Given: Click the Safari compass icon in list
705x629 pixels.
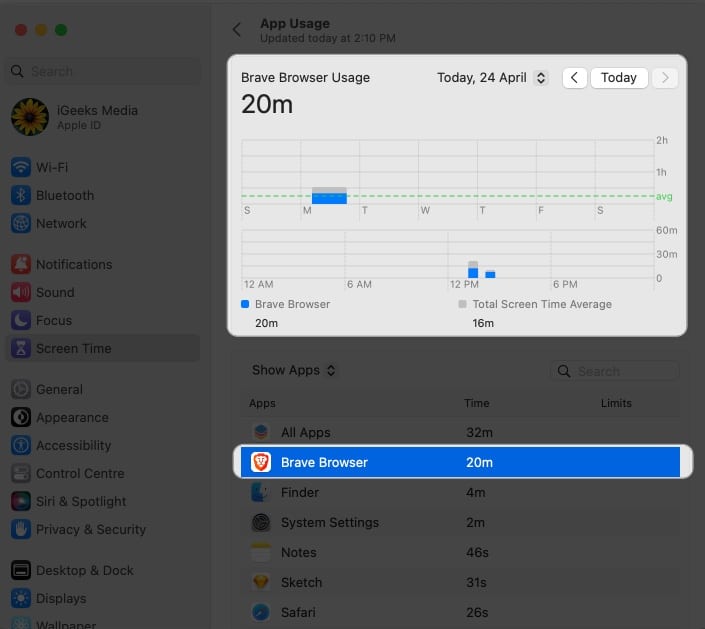Looking at the screenshot, I should point(261,612).
